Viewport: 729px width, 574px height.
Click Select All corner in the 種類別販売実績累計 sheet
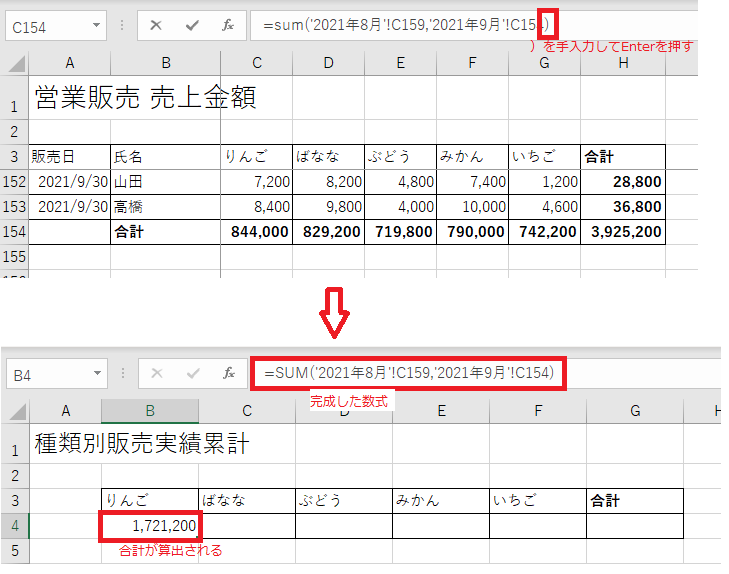[16, 411]
